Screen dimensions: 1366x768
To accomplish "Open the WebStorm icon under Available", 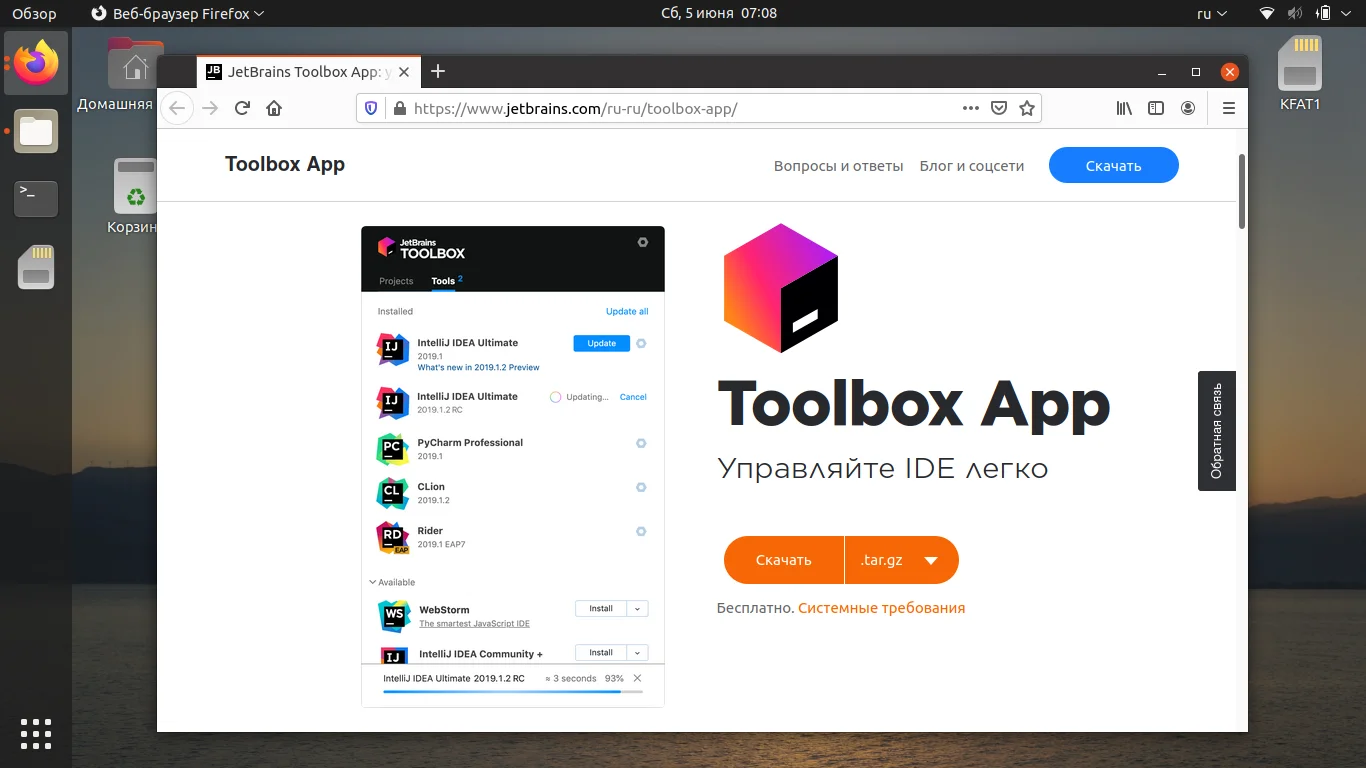I will click(393, 615).
